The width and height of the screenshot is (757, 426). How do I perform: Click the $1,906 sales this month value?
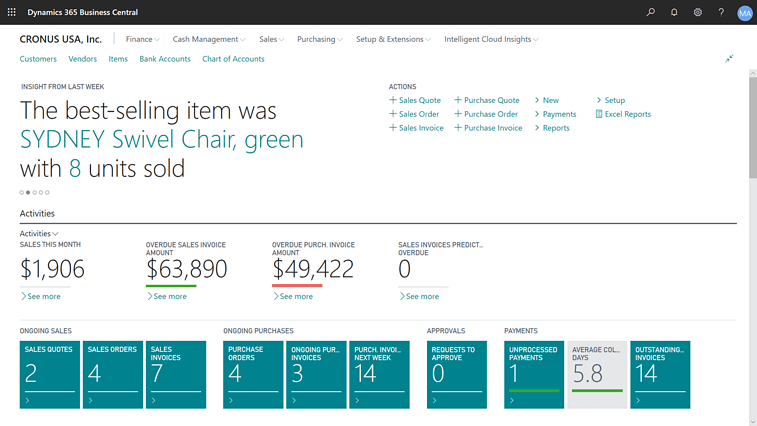coord(52,269)
